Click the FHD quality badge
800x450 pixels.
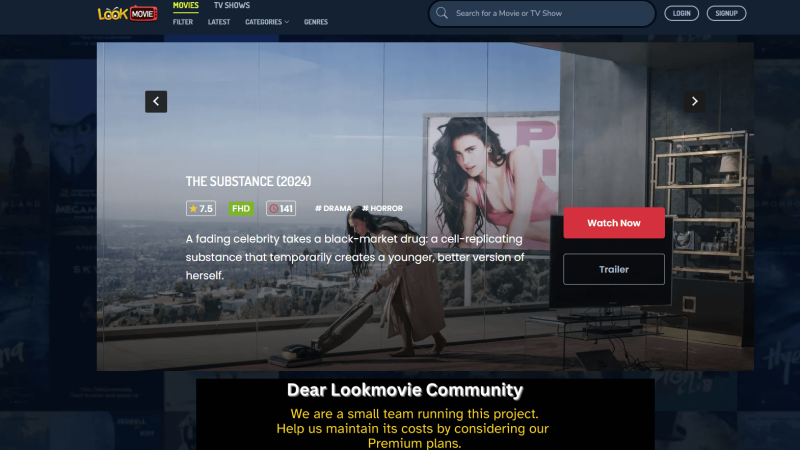click(241, 208)
